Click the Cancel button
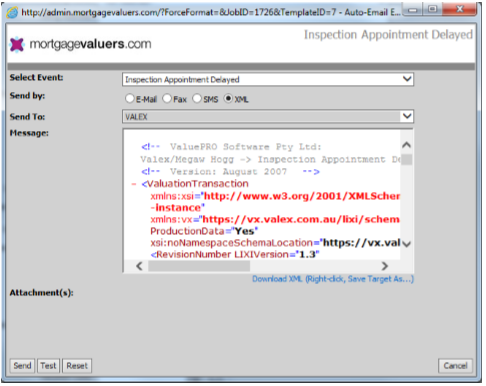 (x=455, y=366)
